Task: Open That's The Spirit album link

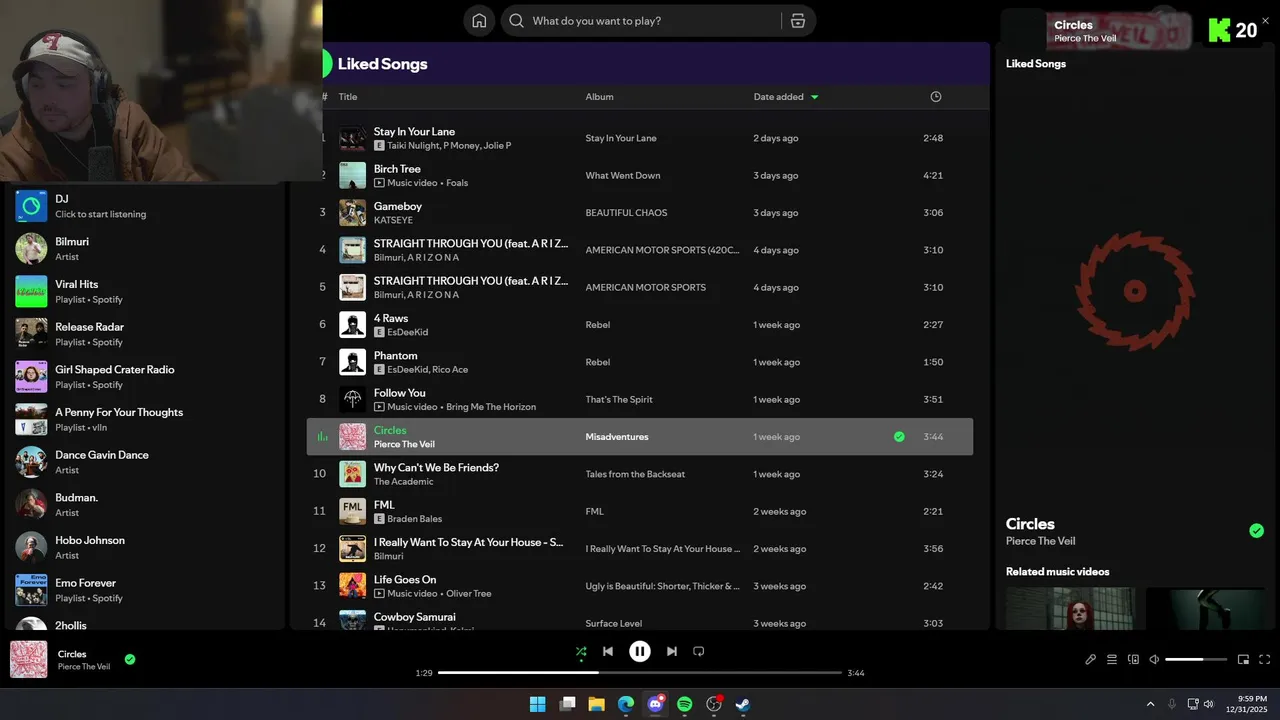Action: [x=619, y=400]
